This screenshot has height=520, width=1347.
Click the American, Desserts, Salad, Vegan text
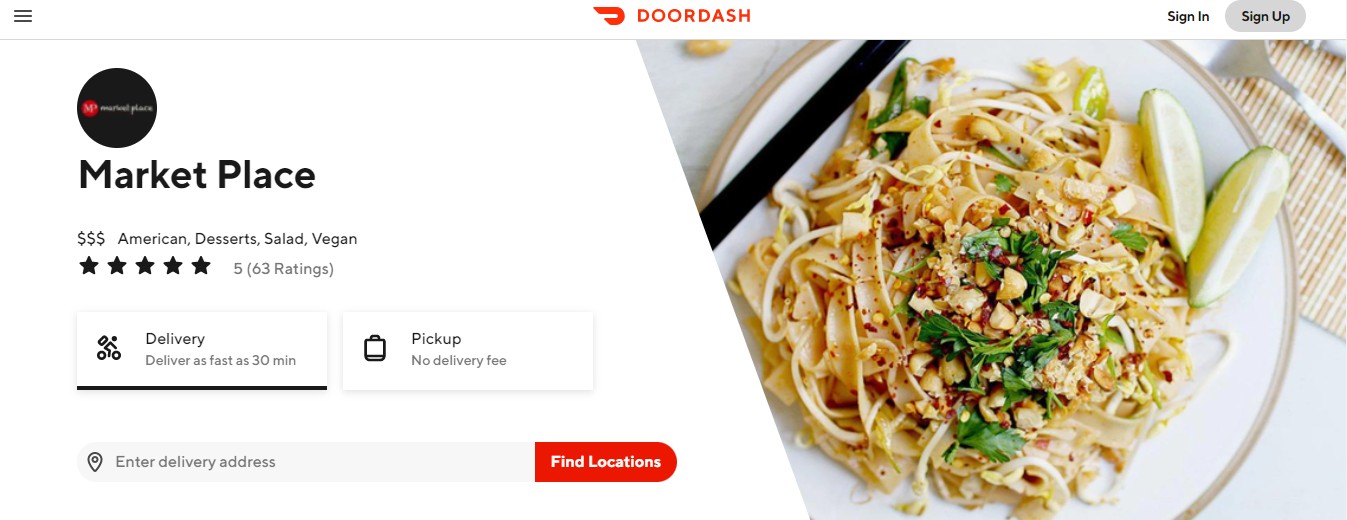point(237,239)
